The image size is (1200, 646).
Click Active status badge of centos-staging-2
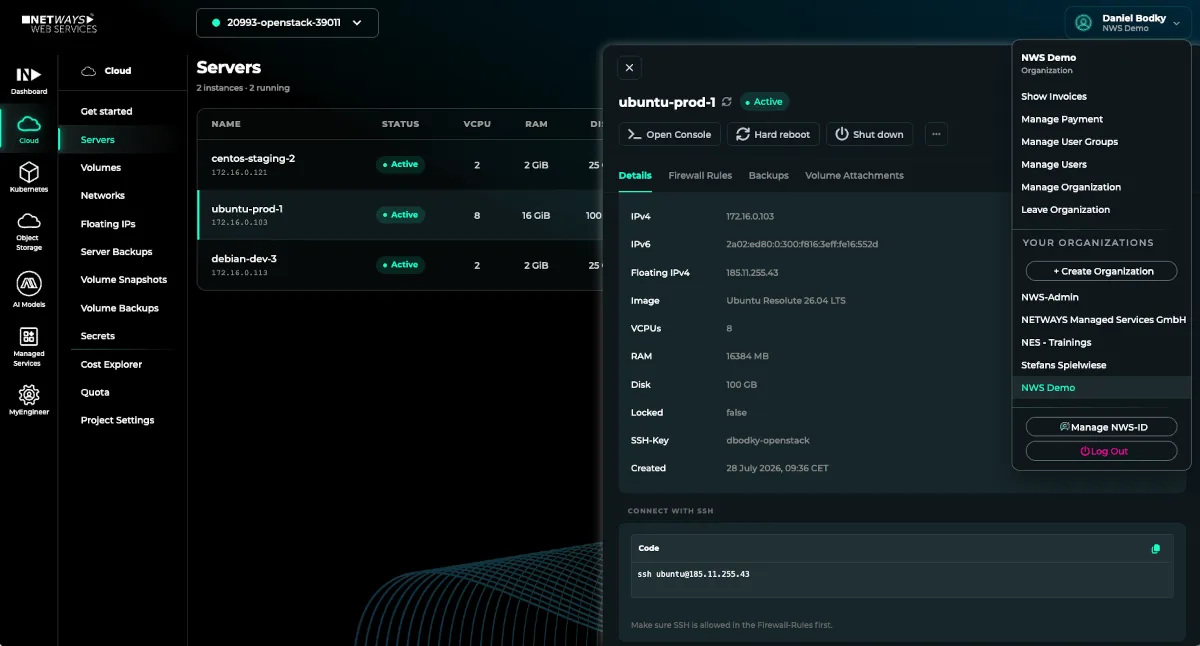[x=400, y=164]
